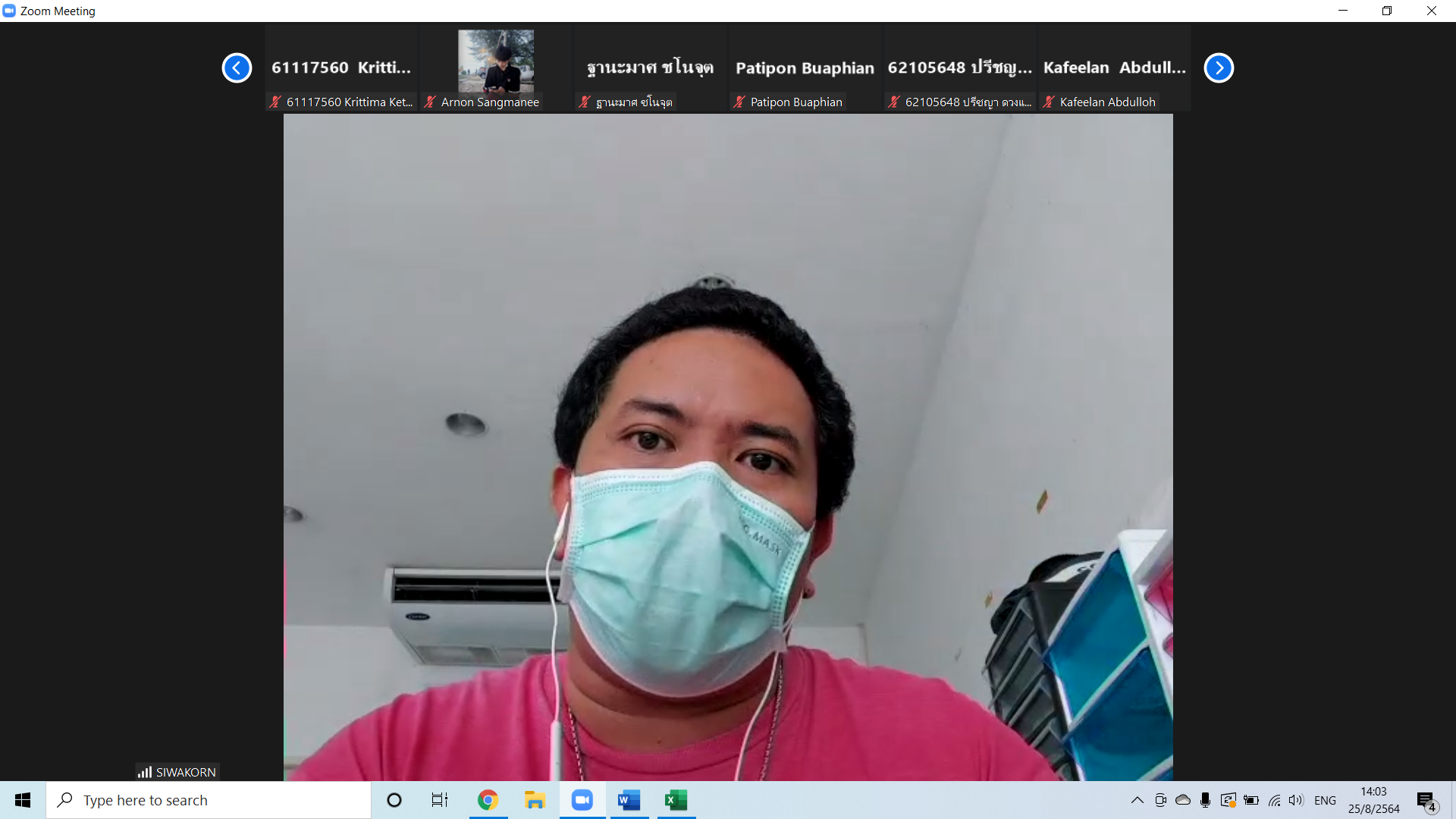Click the microphone tray icon
Image resolution: width=1456 pixels, height=819 pixels.
pos(1205,800)
